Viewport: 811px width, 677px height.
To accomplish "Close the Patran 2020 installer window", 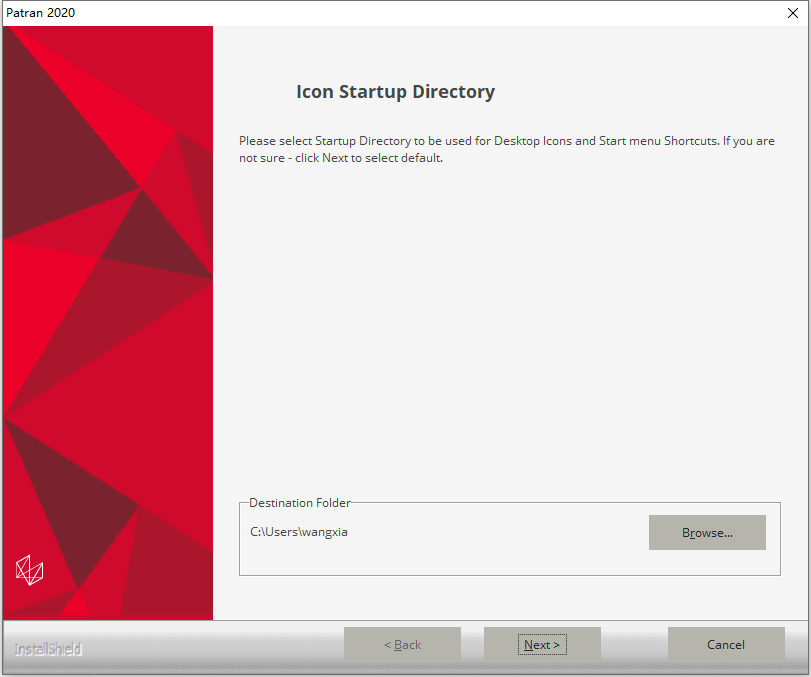I will [x=792, y=13].
